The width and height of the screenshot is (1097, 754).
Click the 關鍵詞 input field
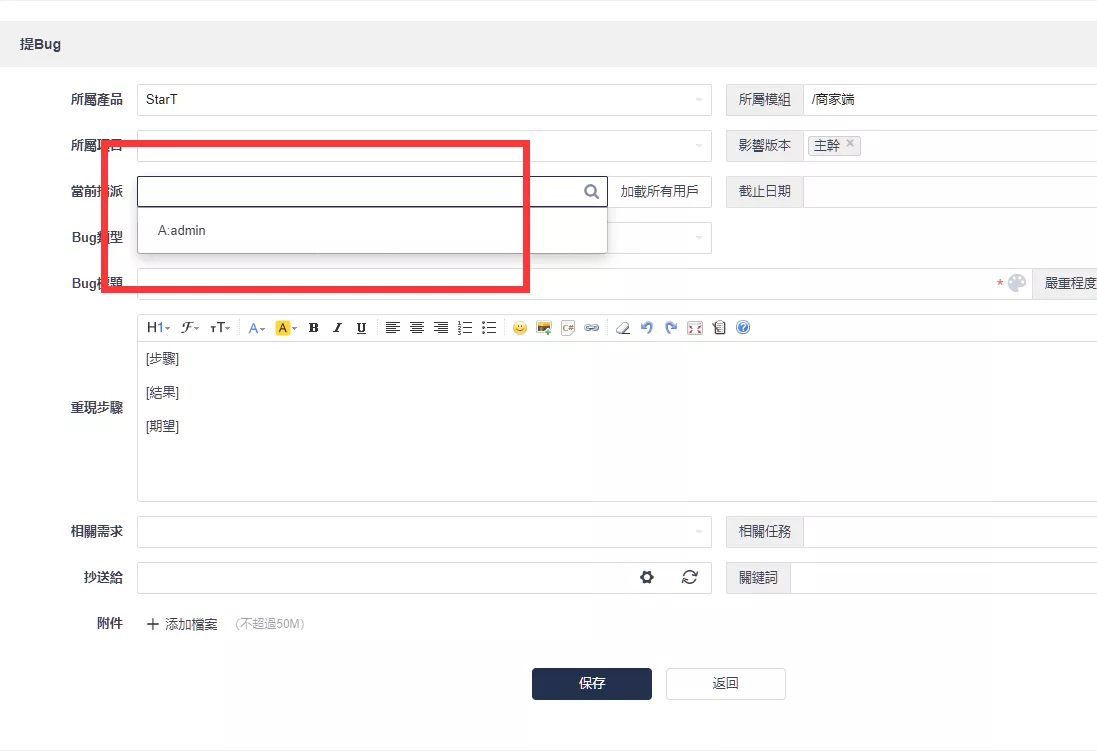(x=944, y=578)
